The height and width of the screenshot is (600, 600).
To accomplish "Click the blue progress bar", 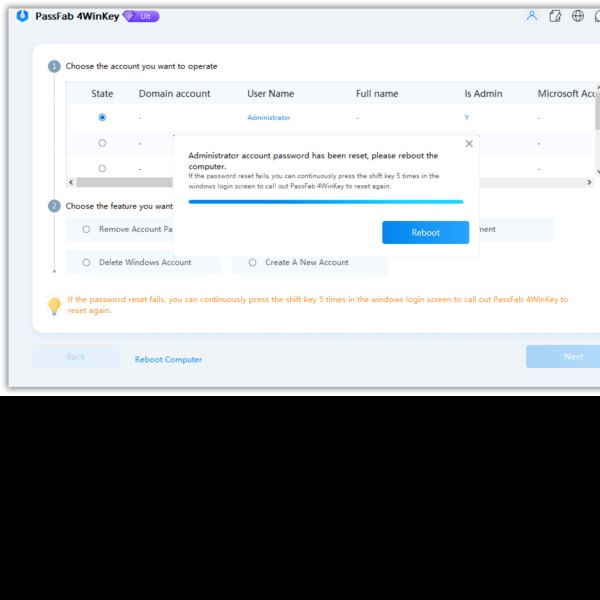I will [x=326, y=202].
